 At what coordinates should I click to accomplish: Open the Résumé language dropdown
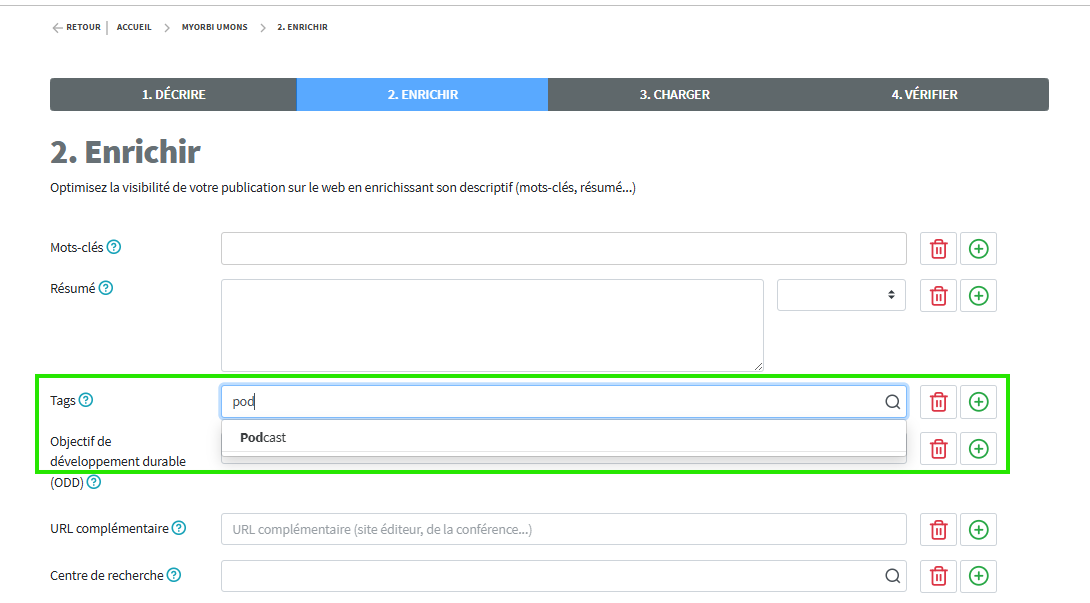pyautogui.click(x=841, y=295)
